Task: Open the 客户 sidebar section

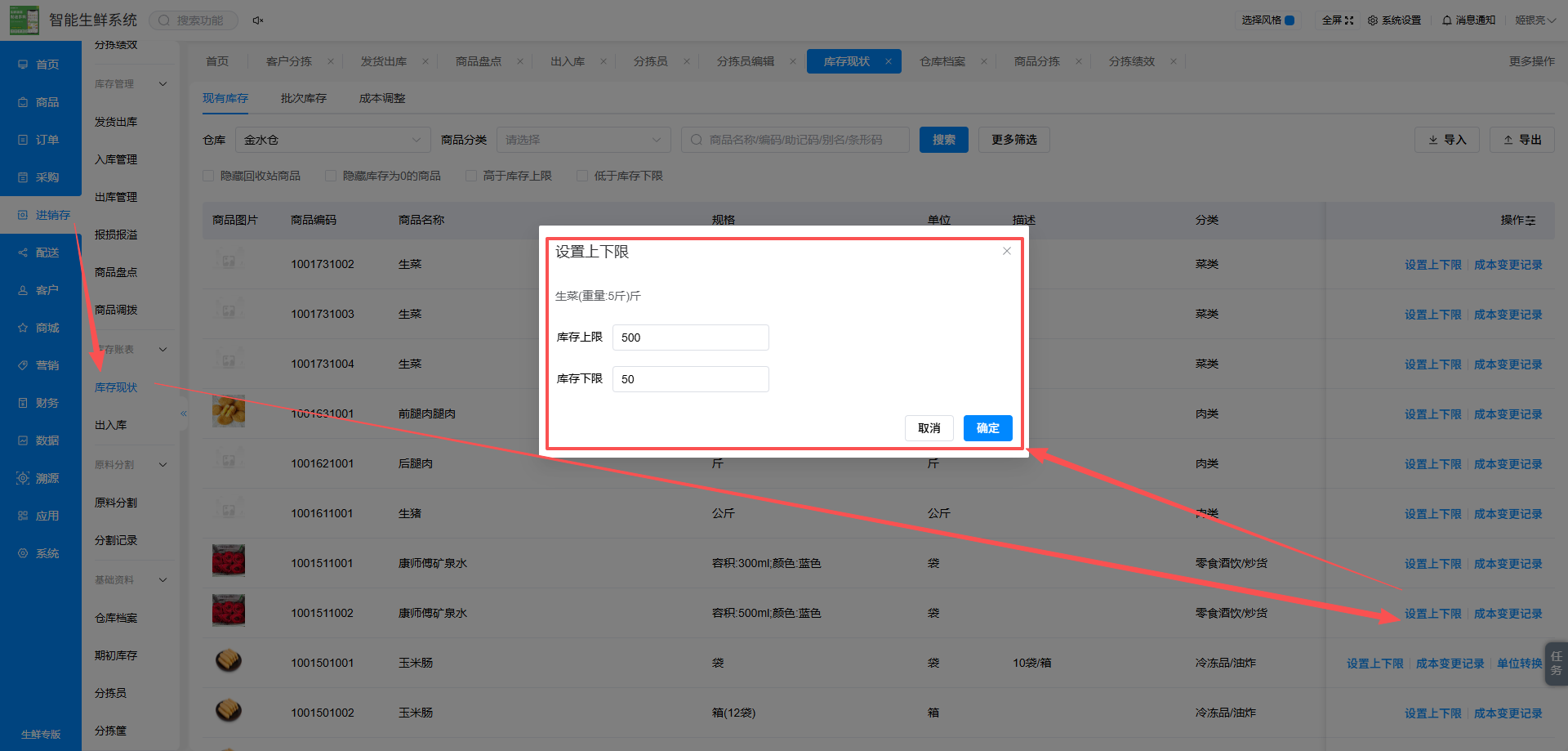Action: (x=40, y=290)
